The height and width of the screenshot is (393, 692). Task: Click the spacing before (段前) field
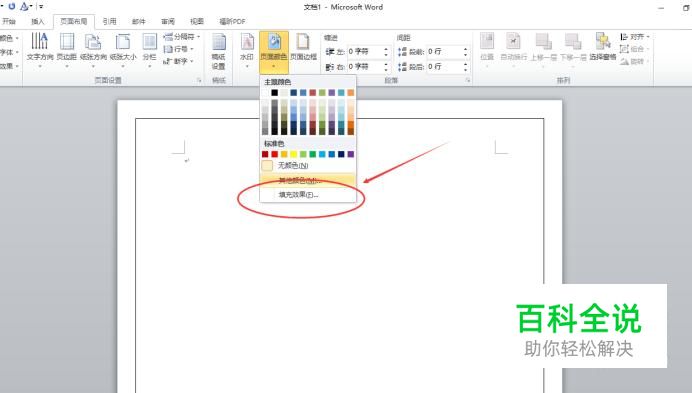[444, 52]
